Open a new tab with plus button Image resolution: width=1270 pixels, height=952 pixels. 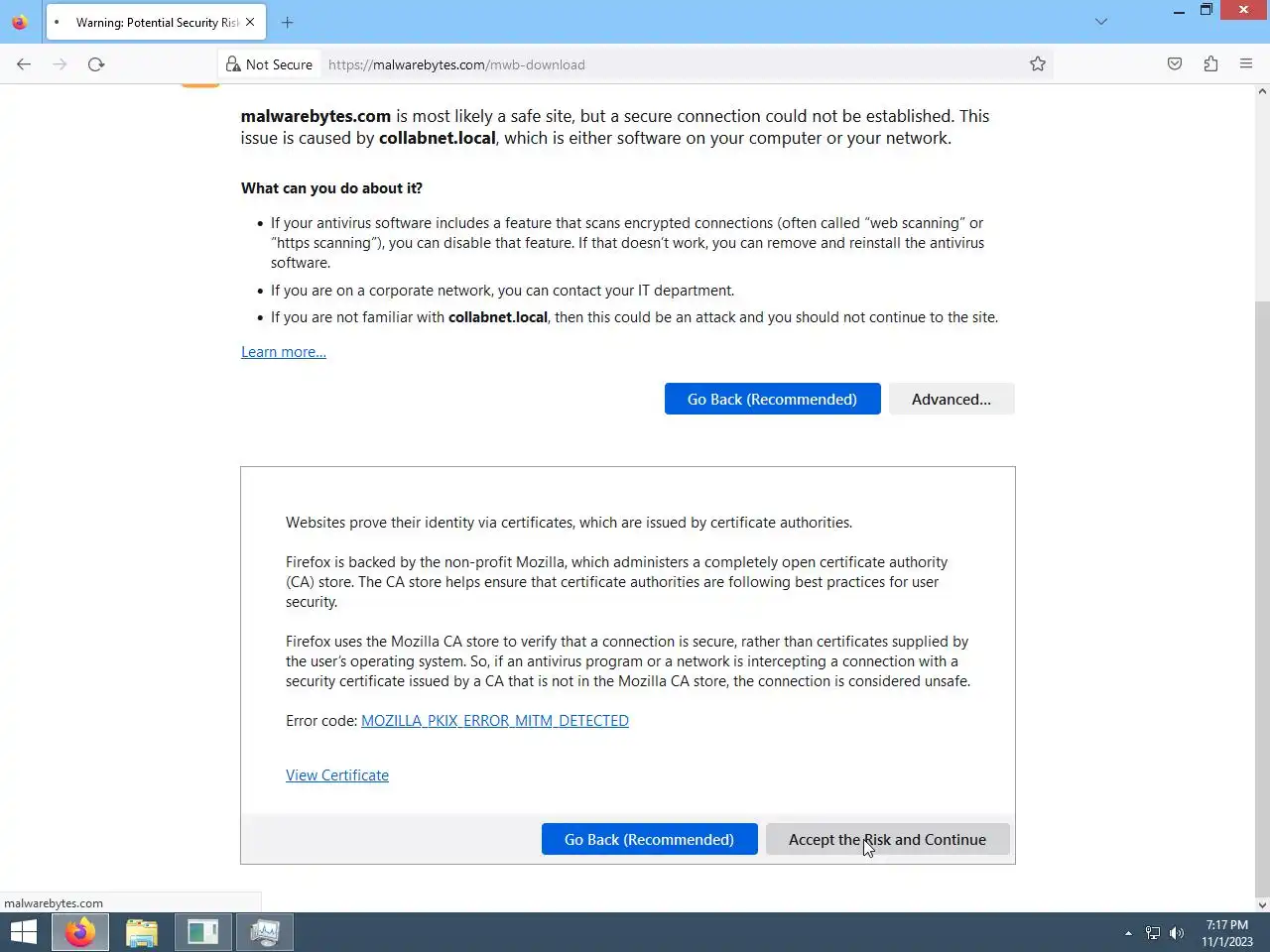(287, 22)
